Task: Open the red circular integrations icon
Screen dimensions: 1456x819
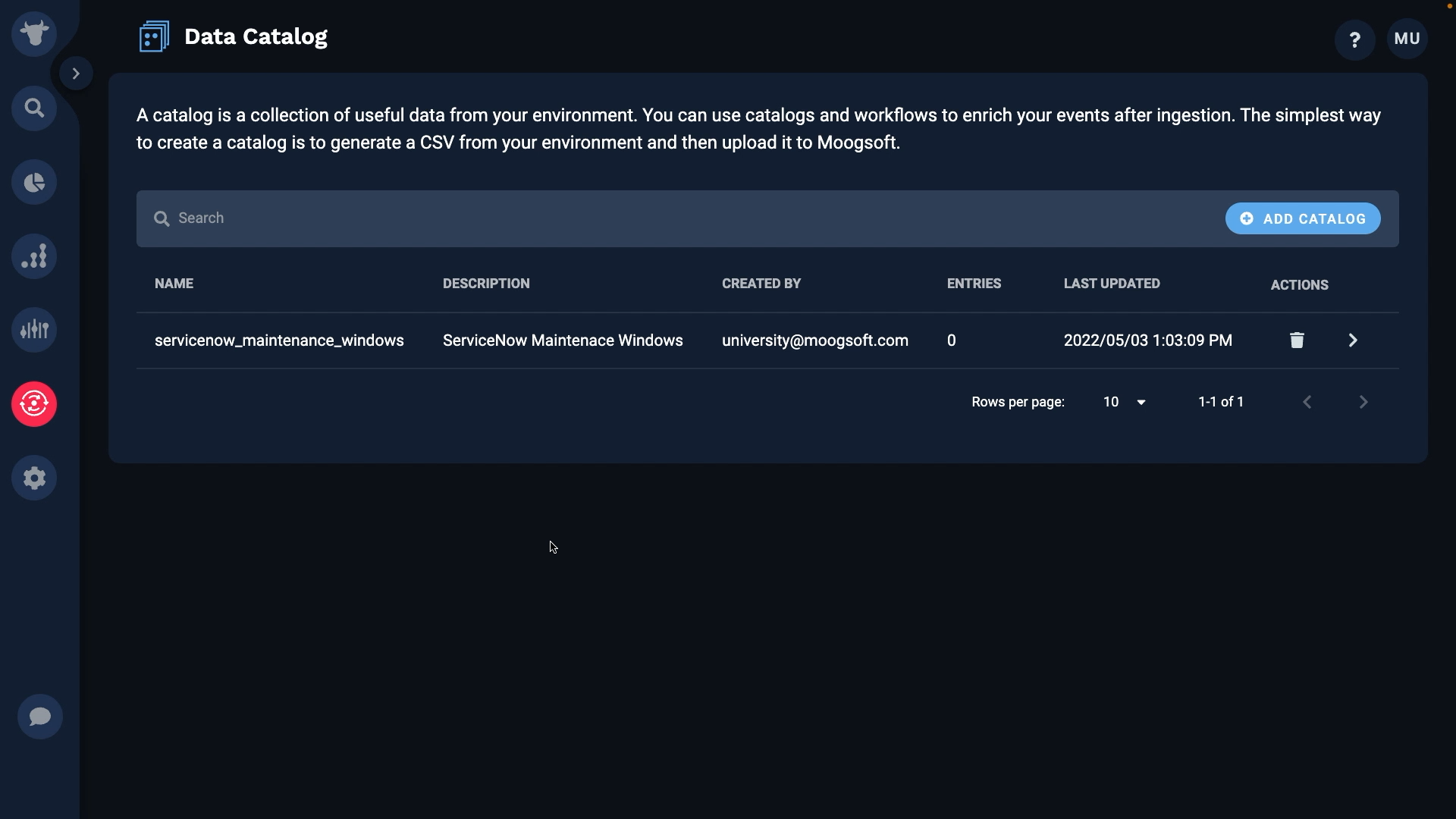Action: click(x=34, y=404)
